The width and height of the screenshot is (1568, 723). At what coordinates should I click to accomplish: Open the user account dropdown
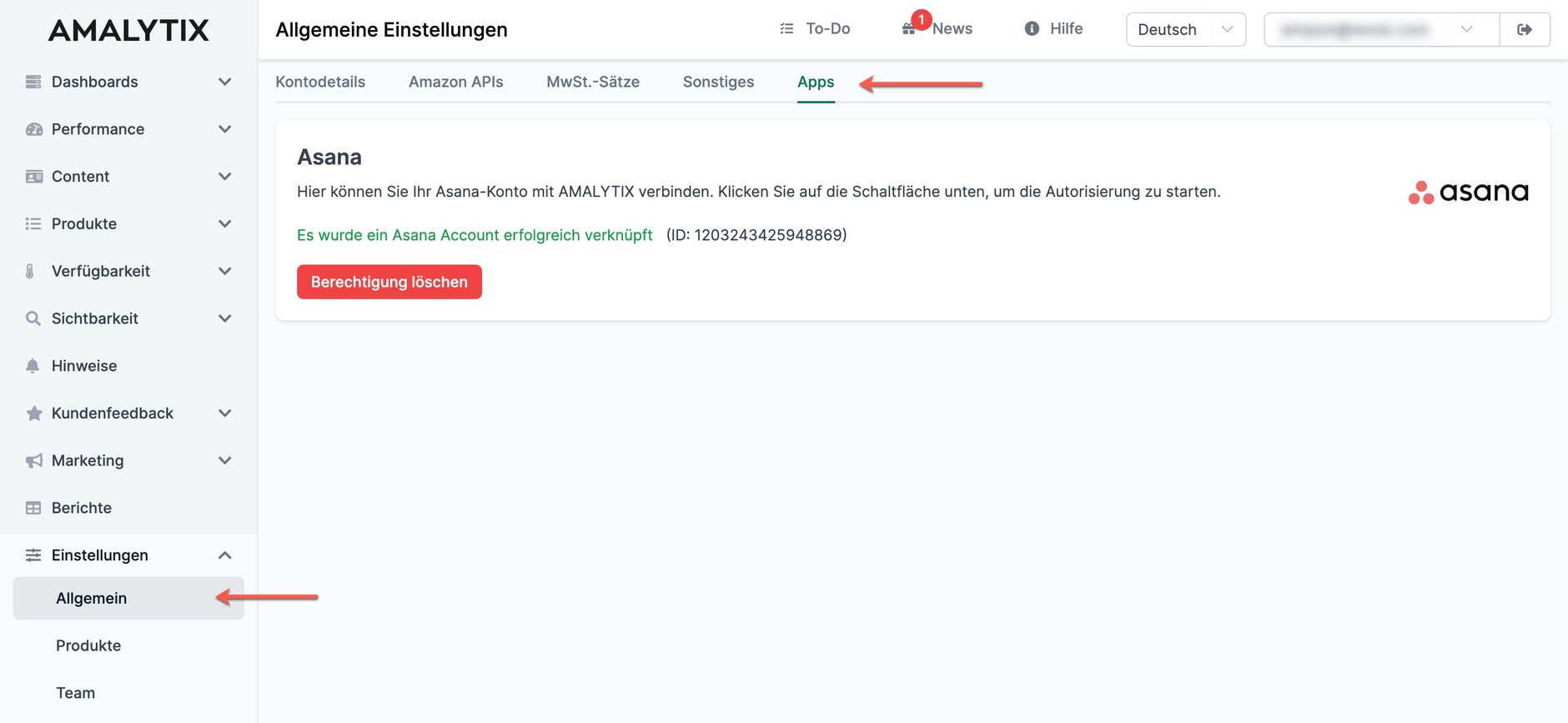[1382, 30]
